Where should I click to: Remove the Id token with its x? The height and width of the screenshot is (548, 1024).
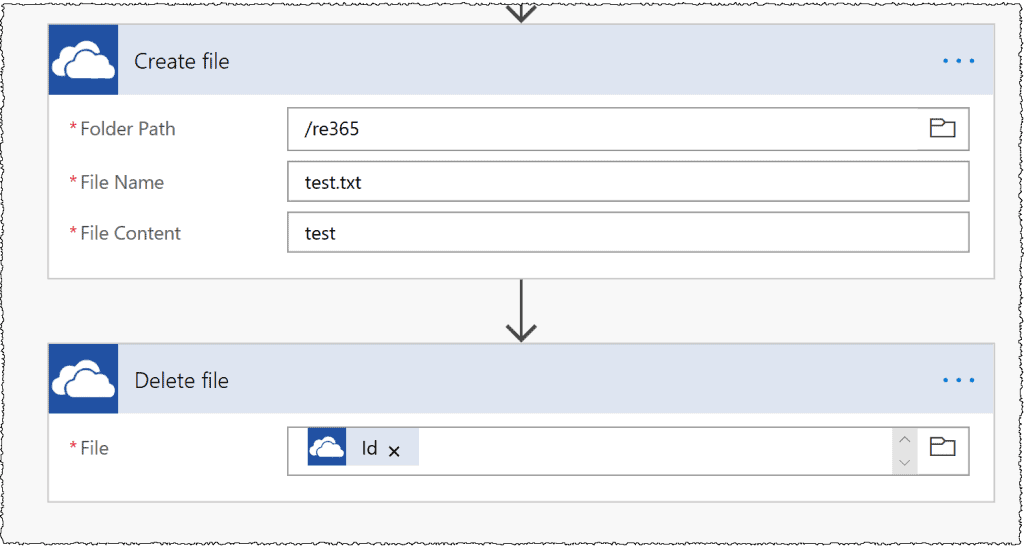[394, 451]
